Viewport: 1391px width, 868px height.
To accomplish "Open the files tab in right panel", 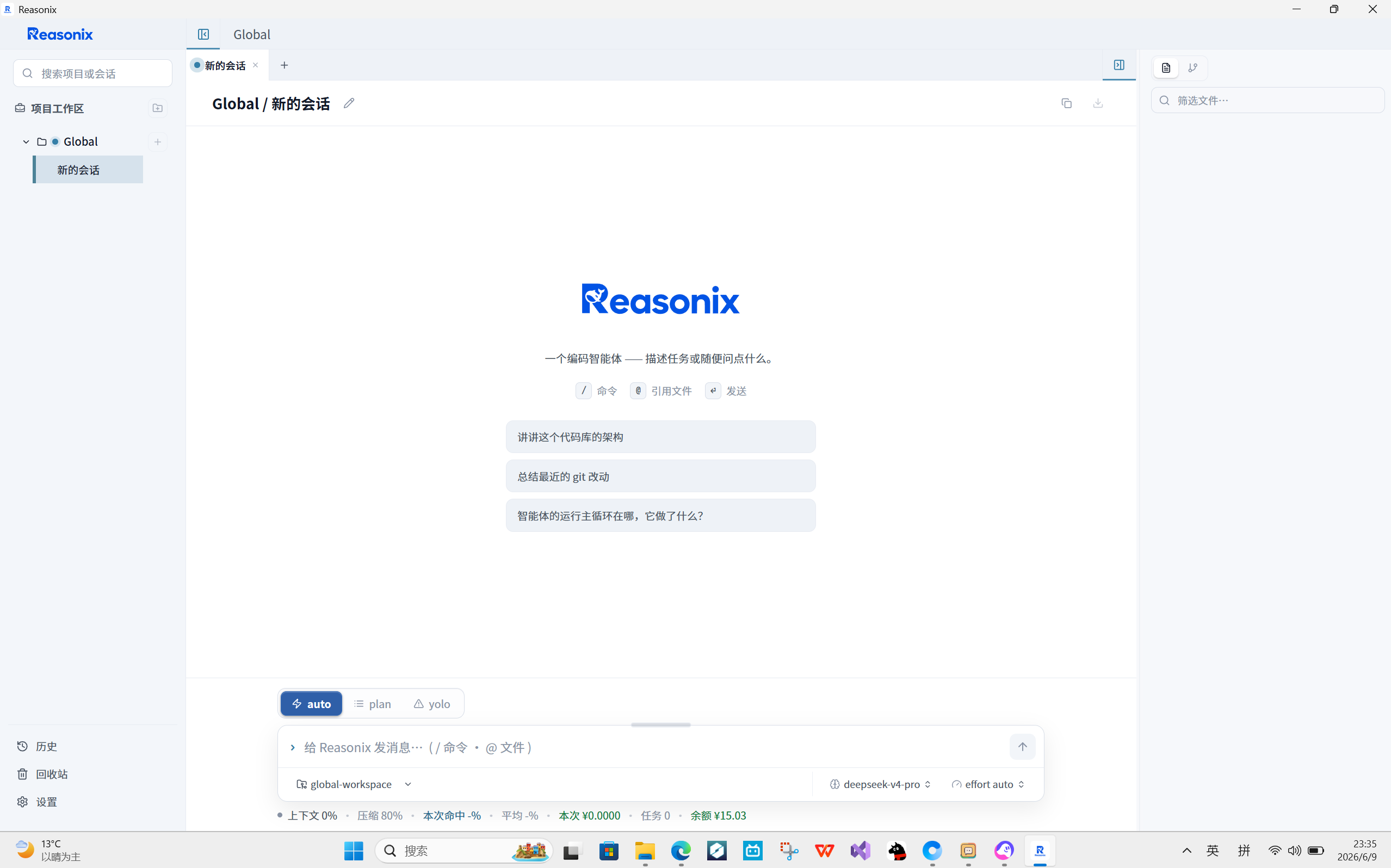I will coord(1166,68).
